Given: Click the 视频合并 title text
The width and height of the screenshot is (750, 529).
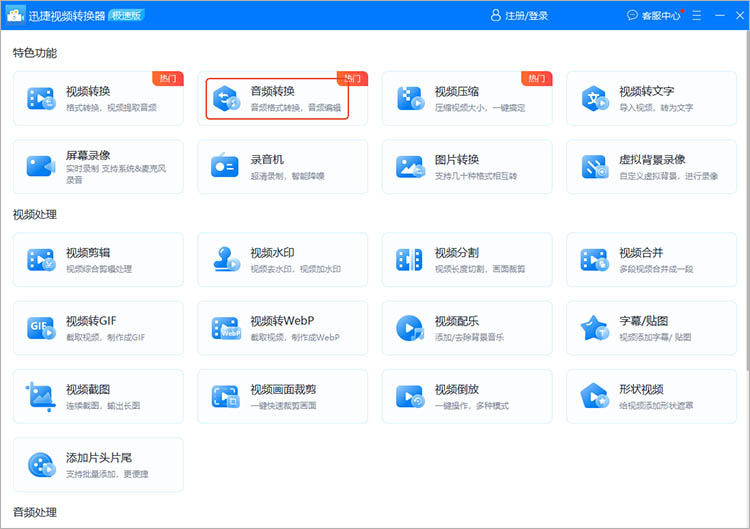Looking at the screenshot, I should coord(641,253).
